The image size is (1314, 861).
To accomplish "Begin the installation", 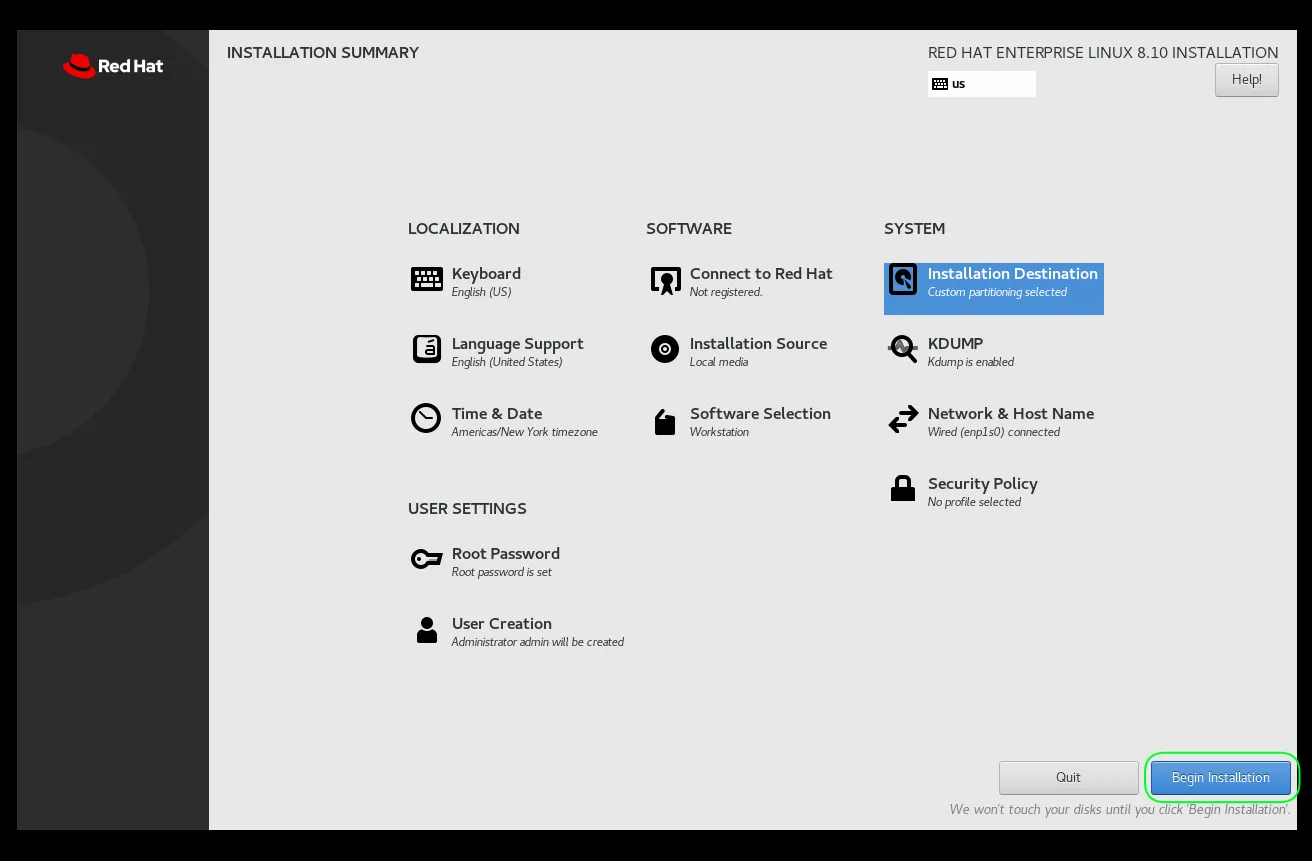I will coord(1221,777).
